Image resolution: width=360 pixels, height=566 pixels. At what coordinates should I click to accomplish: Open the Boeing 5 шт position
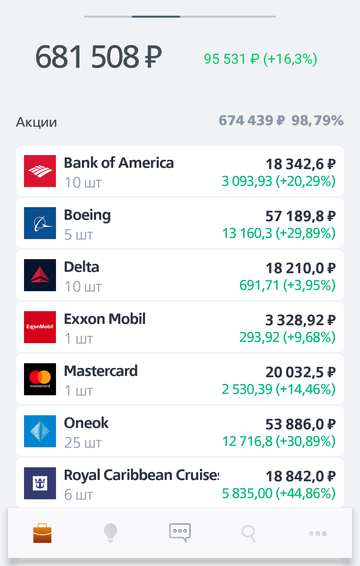click(180, 223)
